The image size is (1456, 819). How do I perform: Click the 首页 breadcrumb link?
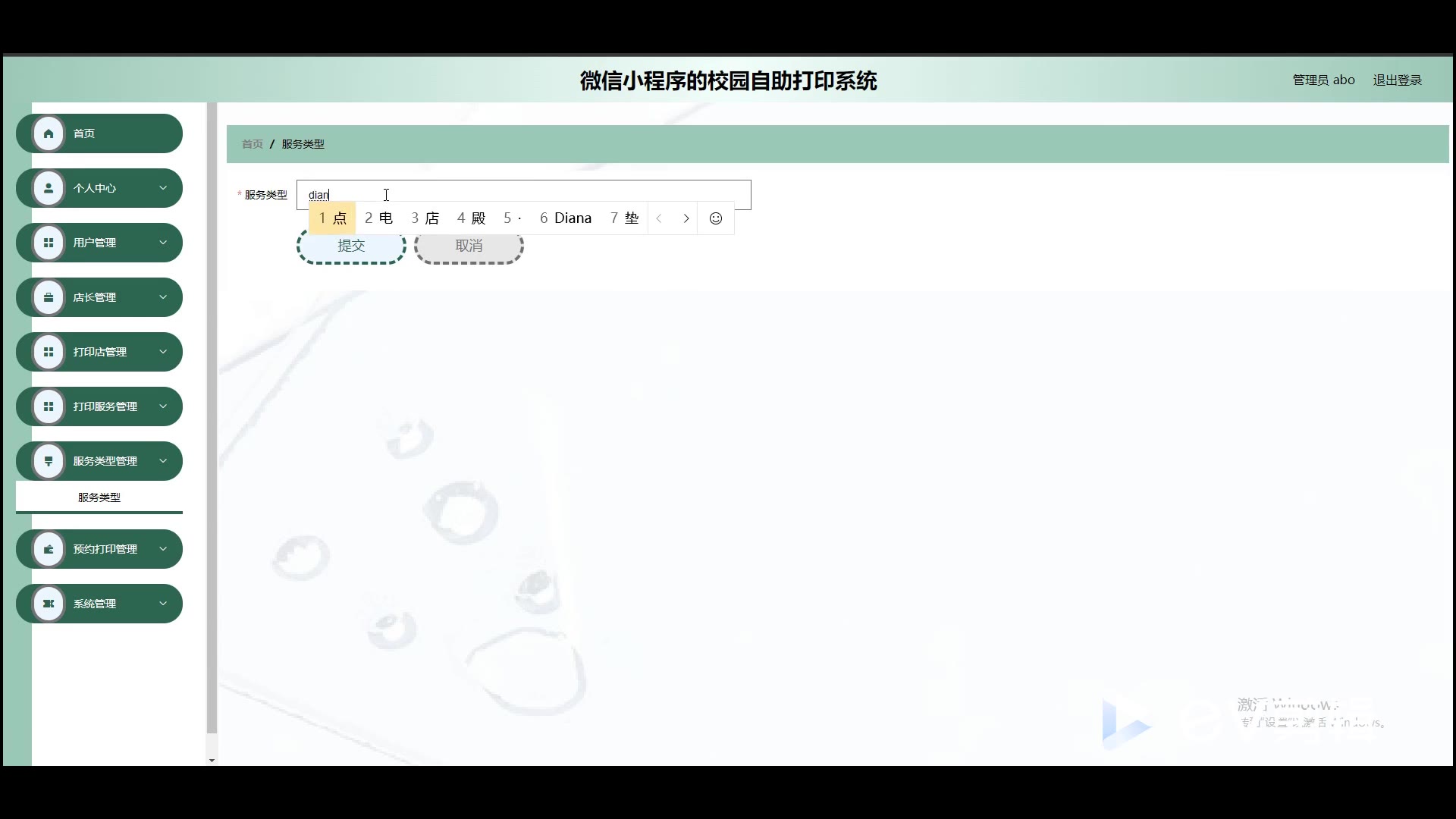[x=253, y=144]
